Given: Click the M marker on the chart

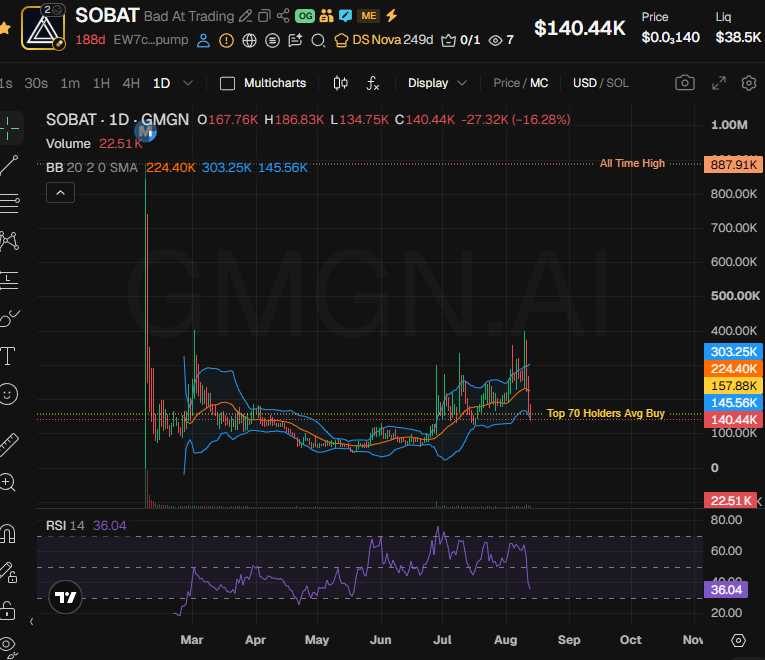Looking at the screenshot, I should point(145,131).
